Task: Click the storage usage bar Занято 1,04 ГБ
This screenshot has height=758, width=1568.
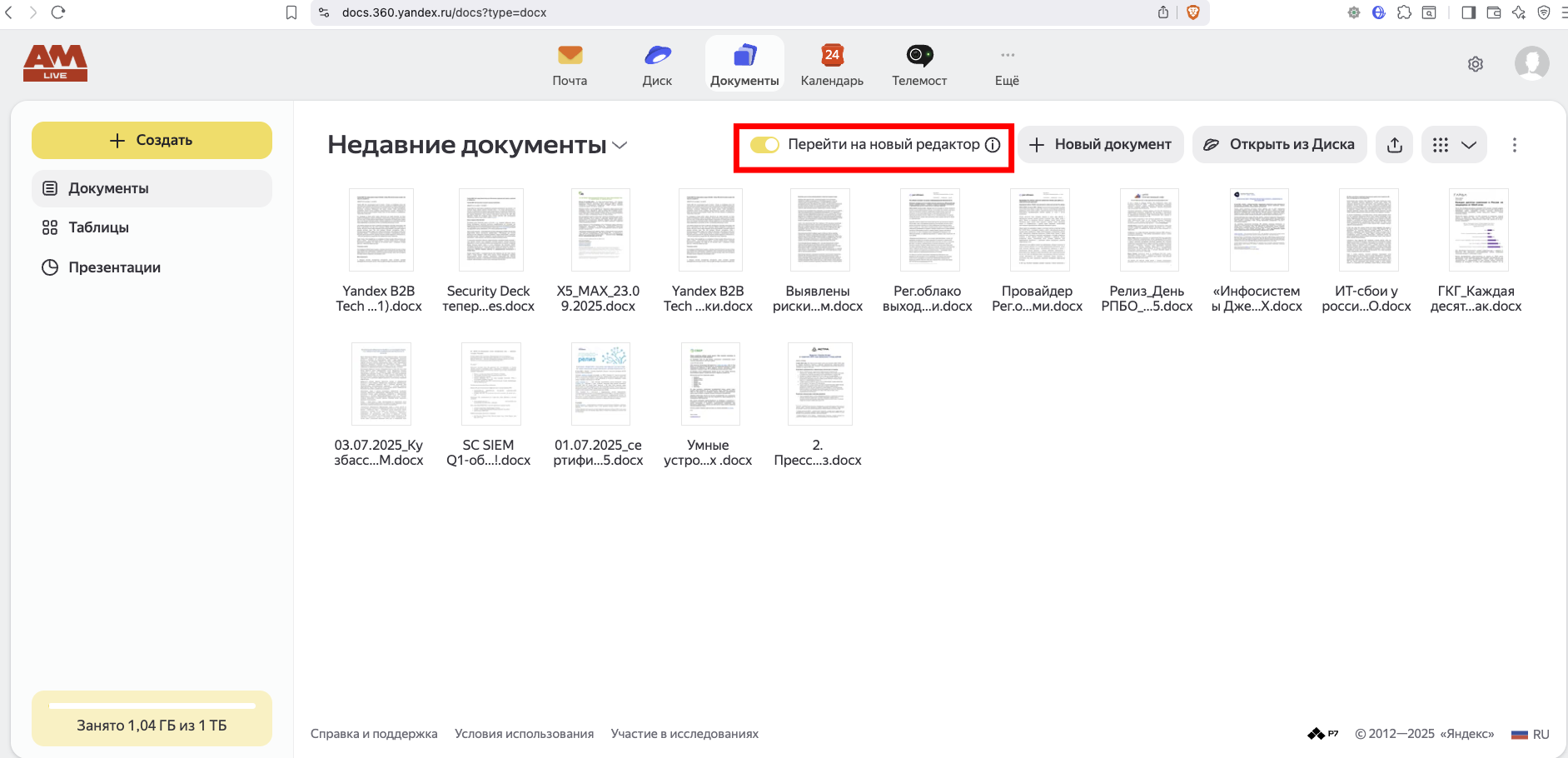Action: pos(152,718)
